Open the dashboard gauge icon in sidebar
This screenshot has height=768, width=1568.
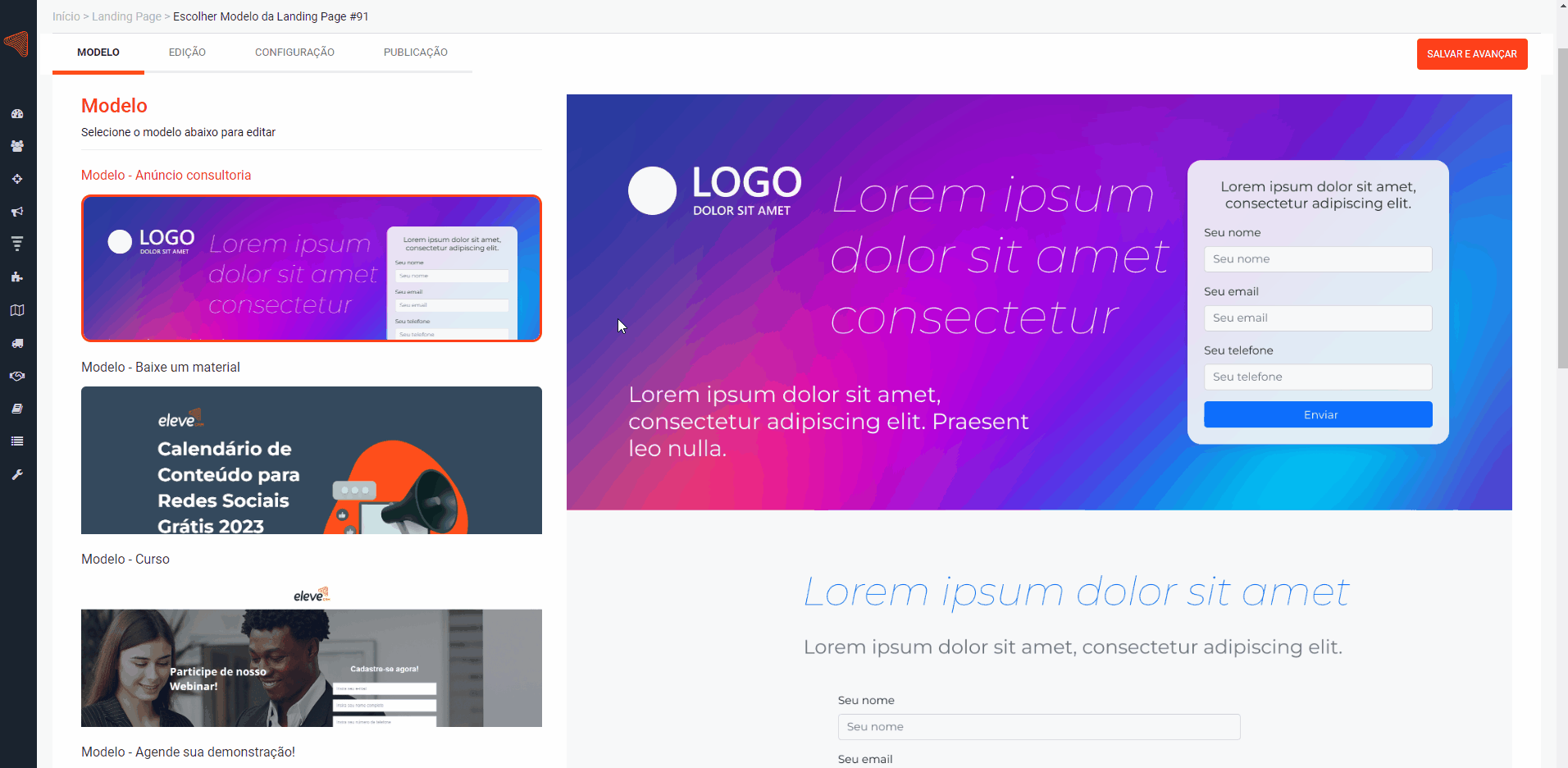(17, 114)
